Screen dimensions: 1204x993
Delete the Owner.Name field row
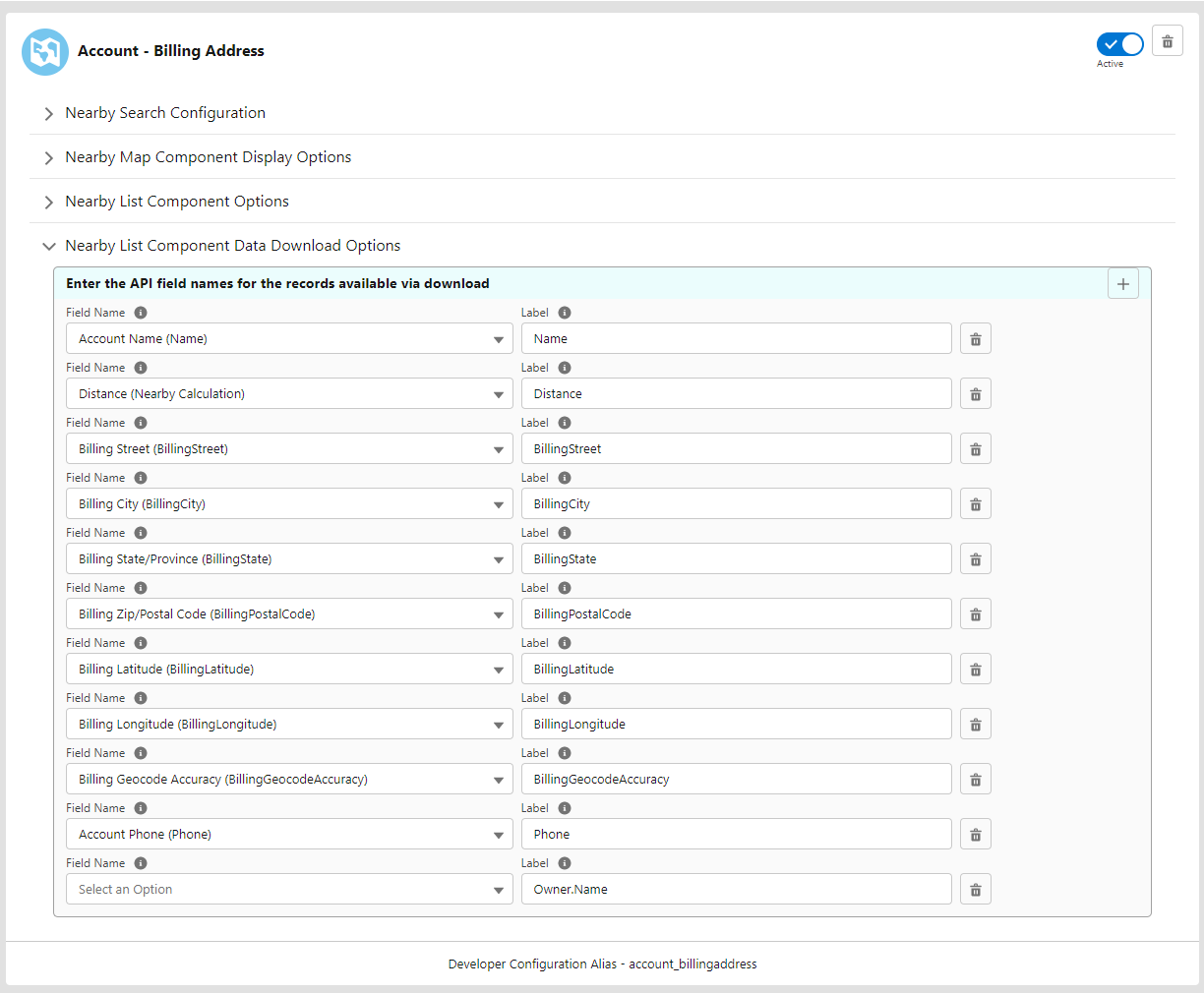point(975,889)
